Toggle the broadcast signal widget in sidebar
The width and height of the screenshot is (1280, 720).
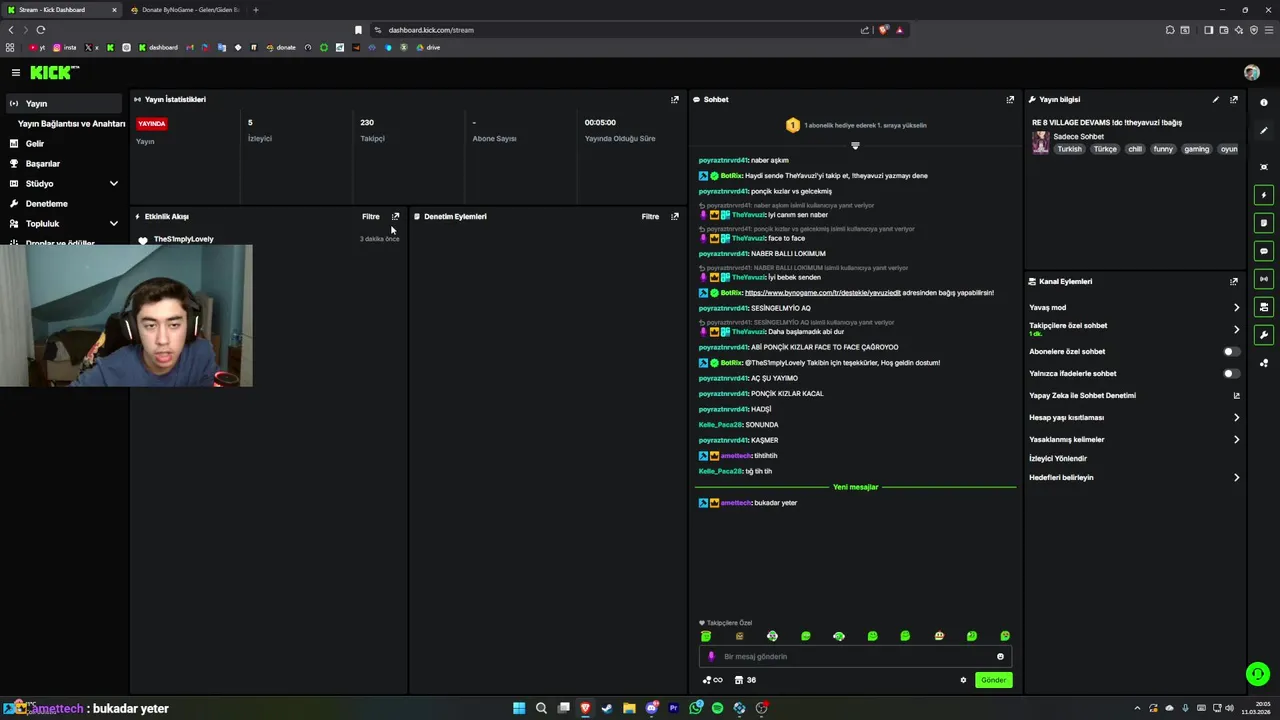[x=1264, y=279]
